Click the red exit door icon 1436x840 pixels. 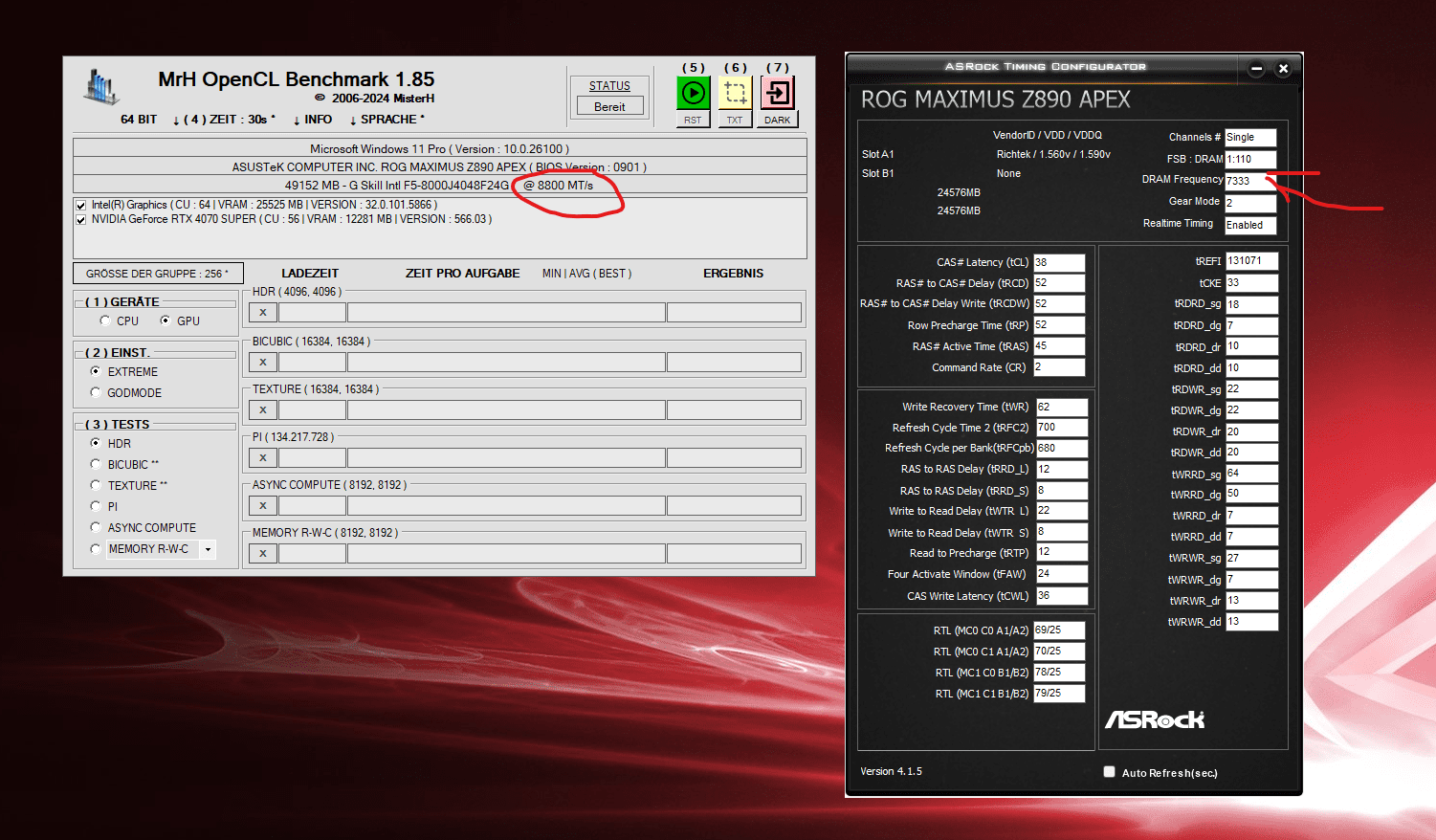(777, 93)
